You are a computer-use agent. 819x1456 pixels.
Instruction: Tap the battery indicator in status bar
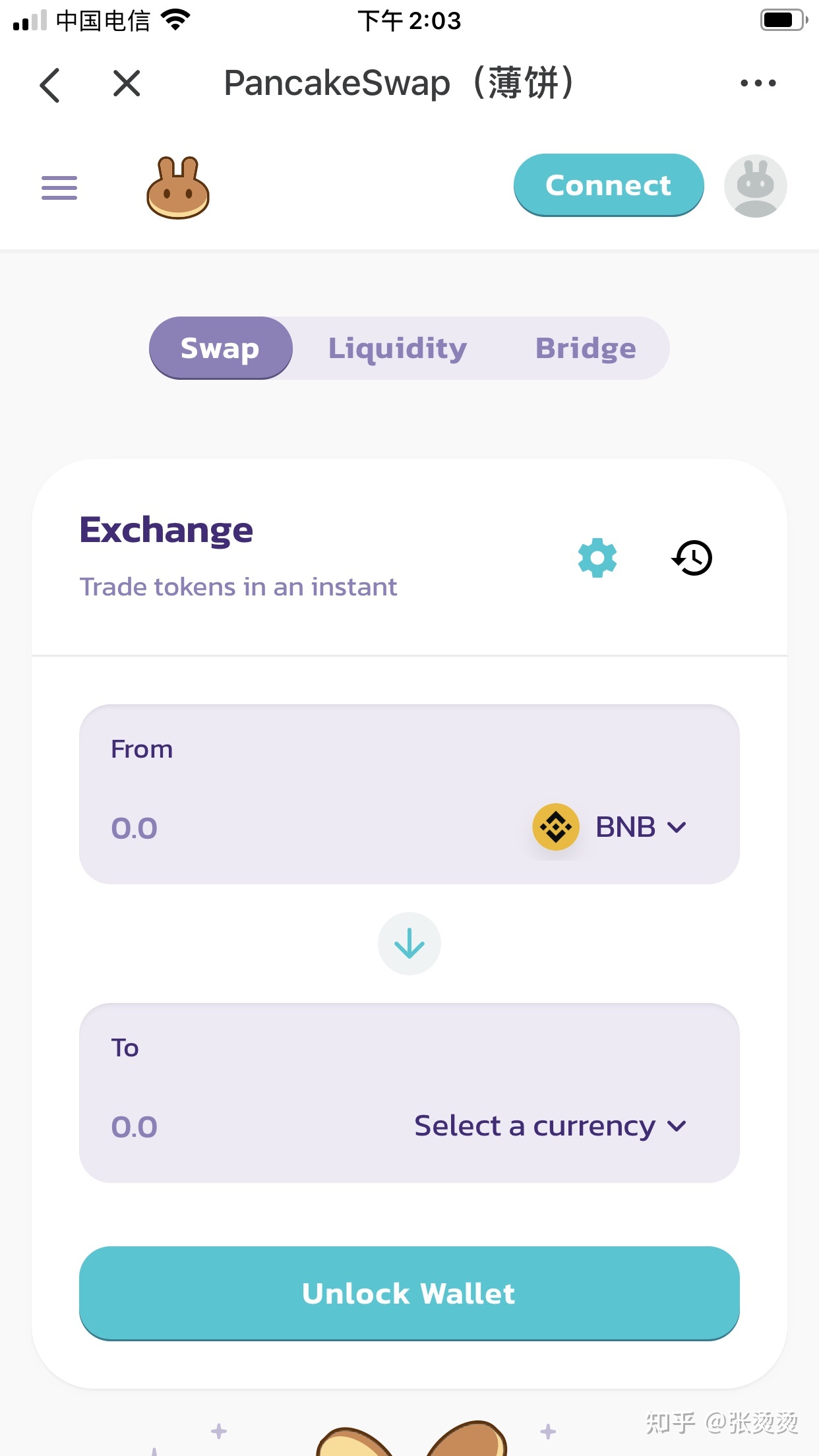(x=783, y=20)
